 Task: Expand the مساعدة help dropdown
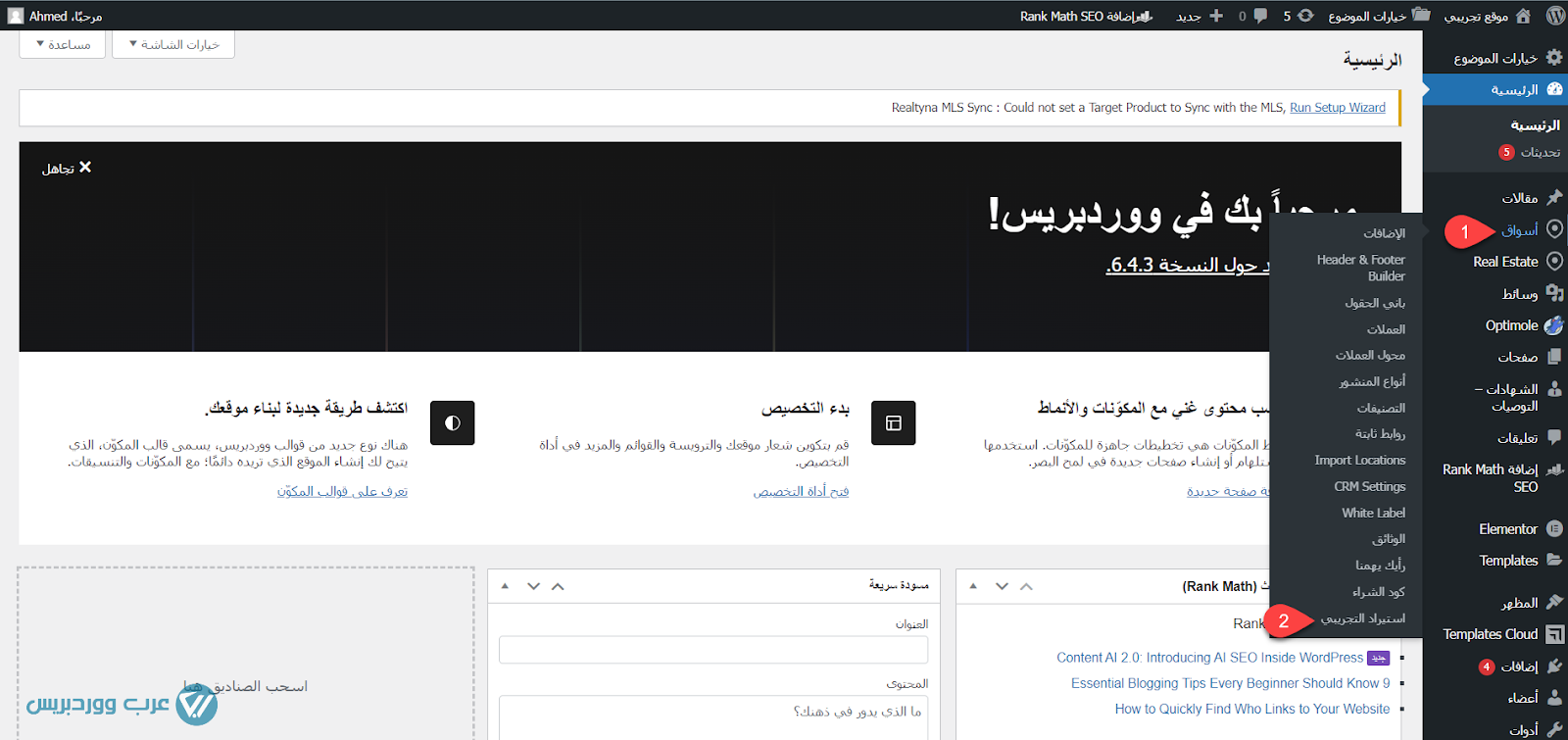64,44
